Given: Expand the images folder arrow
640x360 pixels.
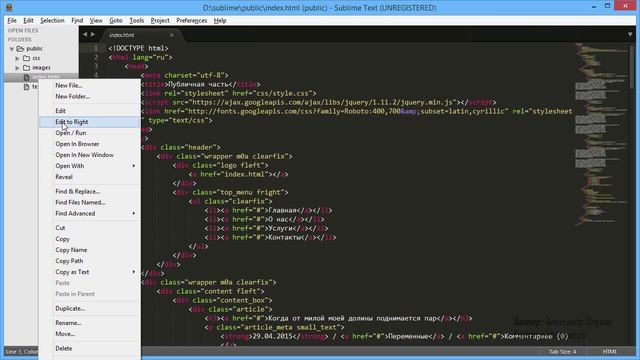Looking at the screenshot, I should (x=17, y=68).
